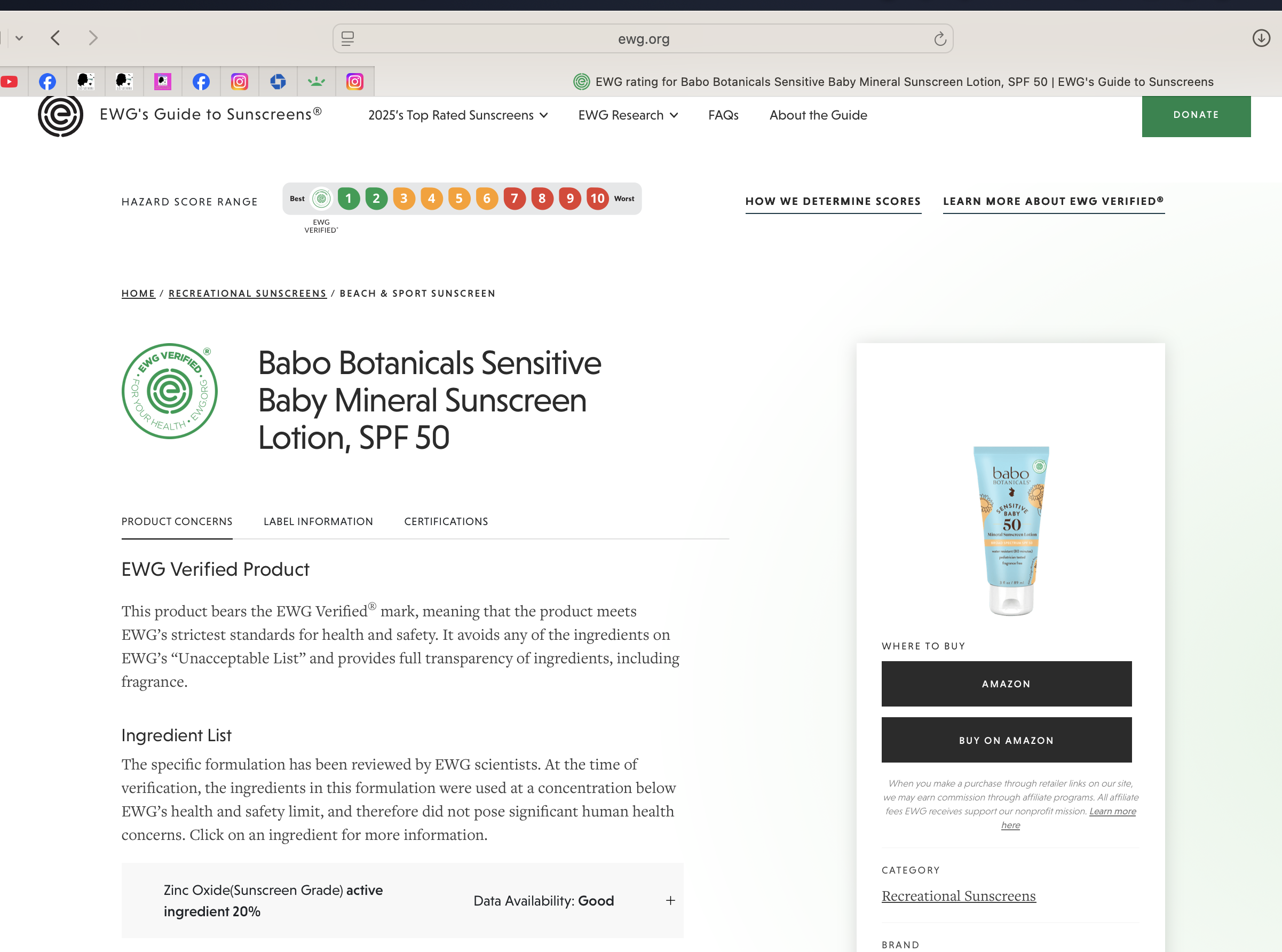Click the large EWG Verified seal badge
The height and width of the screenshot is (952, 1282).
170,391
